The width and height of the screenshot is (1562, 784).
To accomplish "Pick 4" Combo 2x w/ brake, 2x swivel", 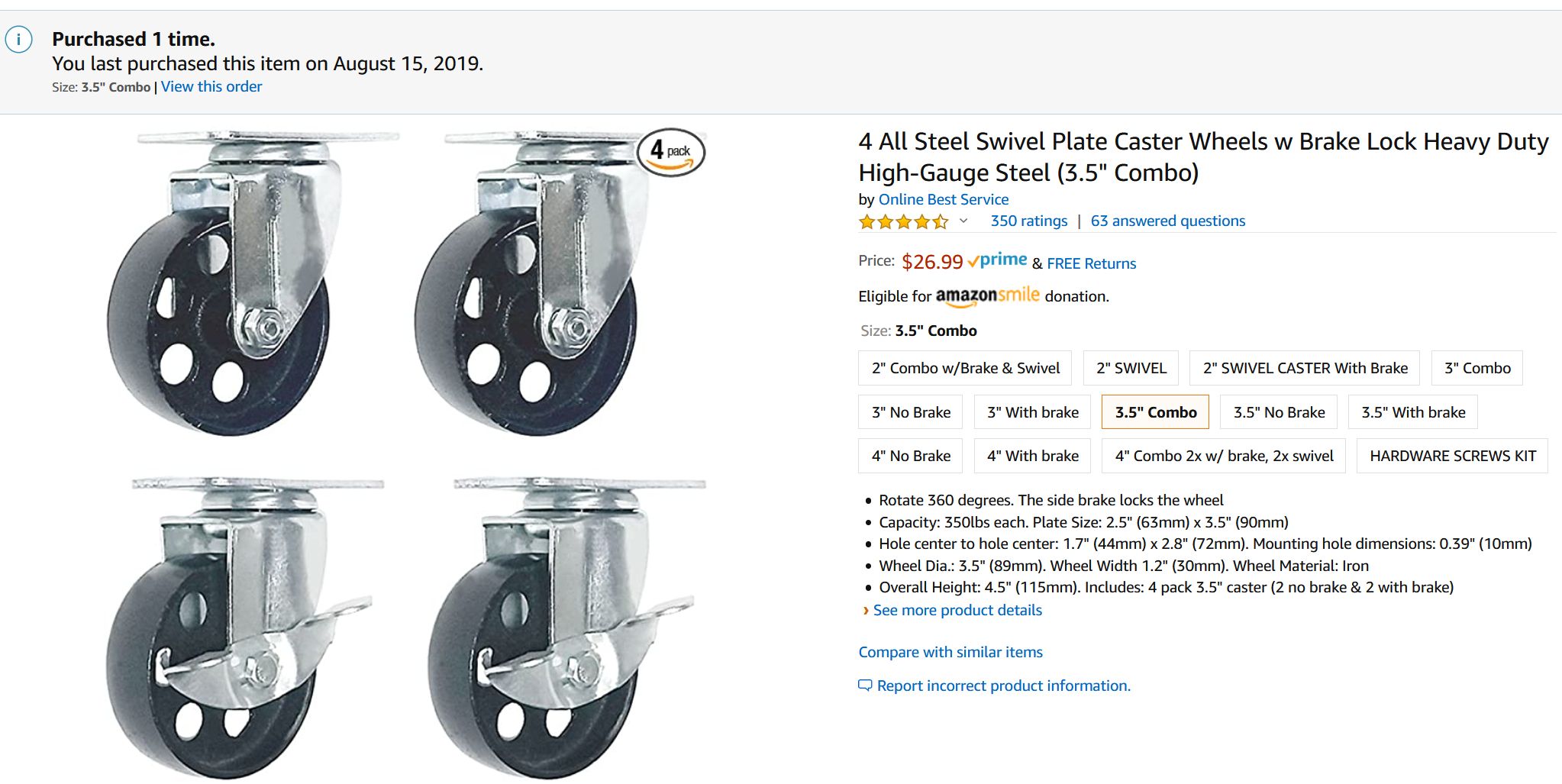I will click(1223, 456).
